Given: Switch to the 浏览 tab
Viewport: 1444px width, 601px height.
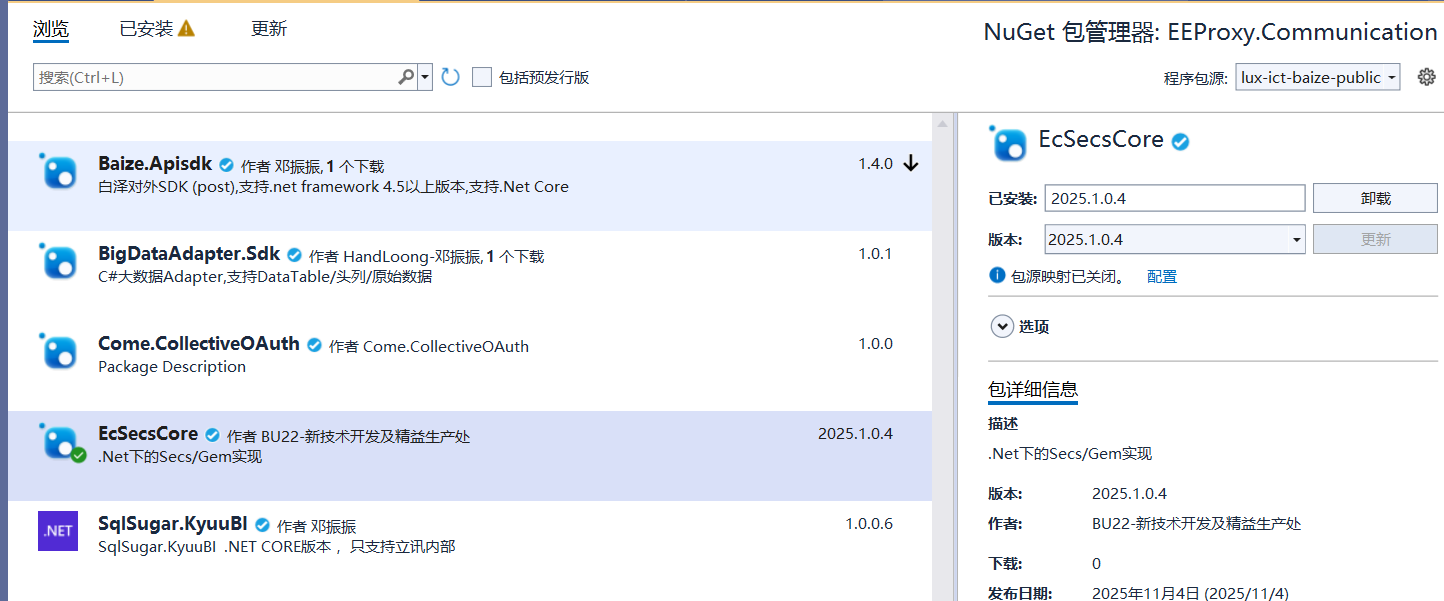Looking at the screenshot, I should pos(51,29).
